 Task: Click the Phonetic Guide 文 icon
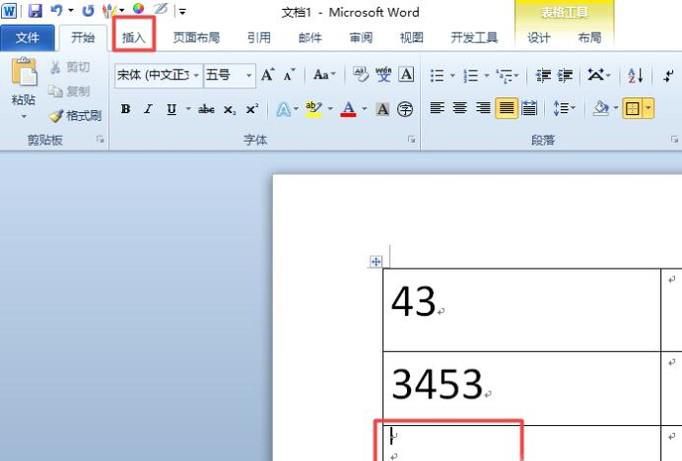[x=383, y=75]
